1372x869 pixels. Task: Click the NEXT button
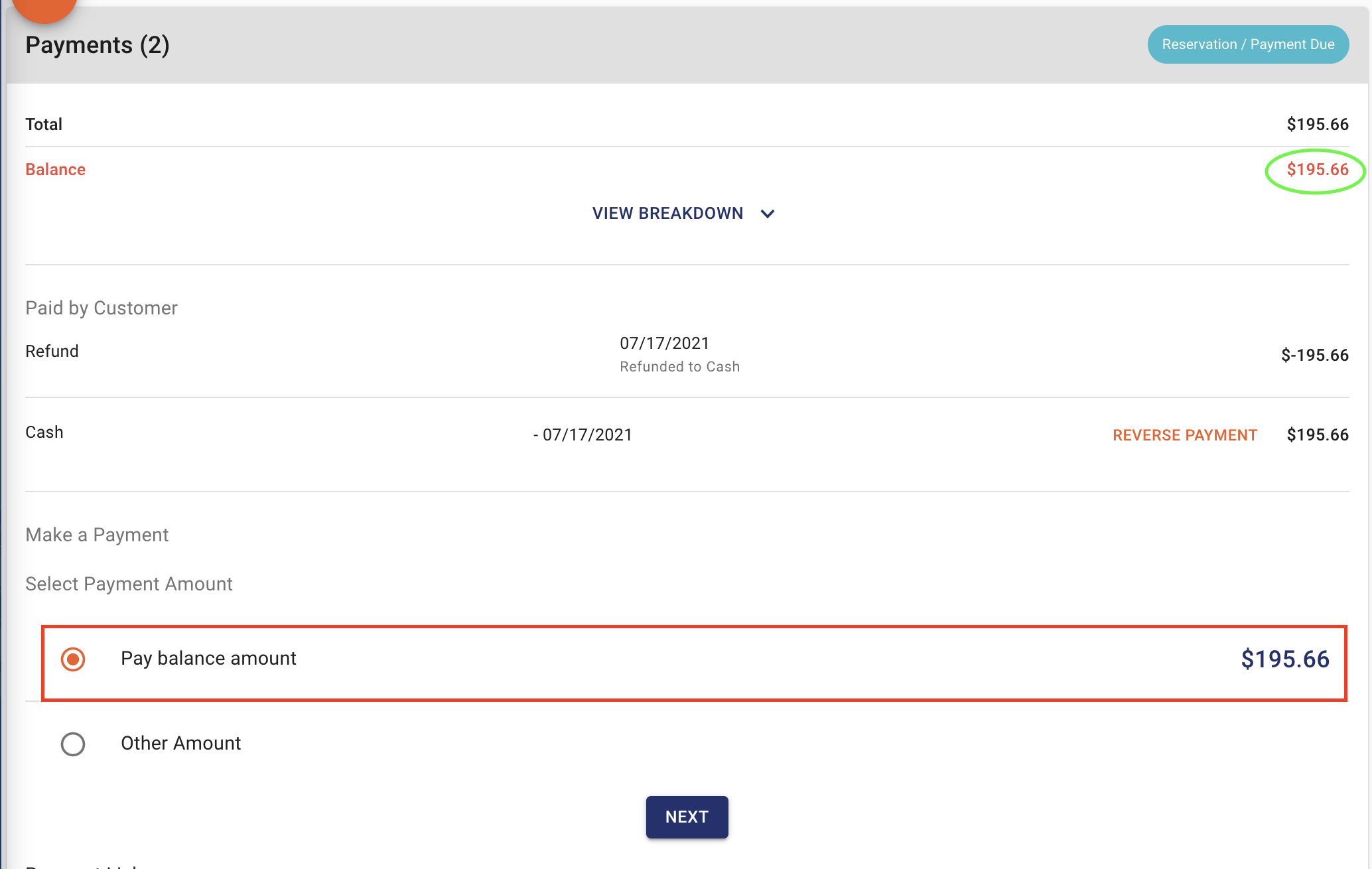(687, 817)
